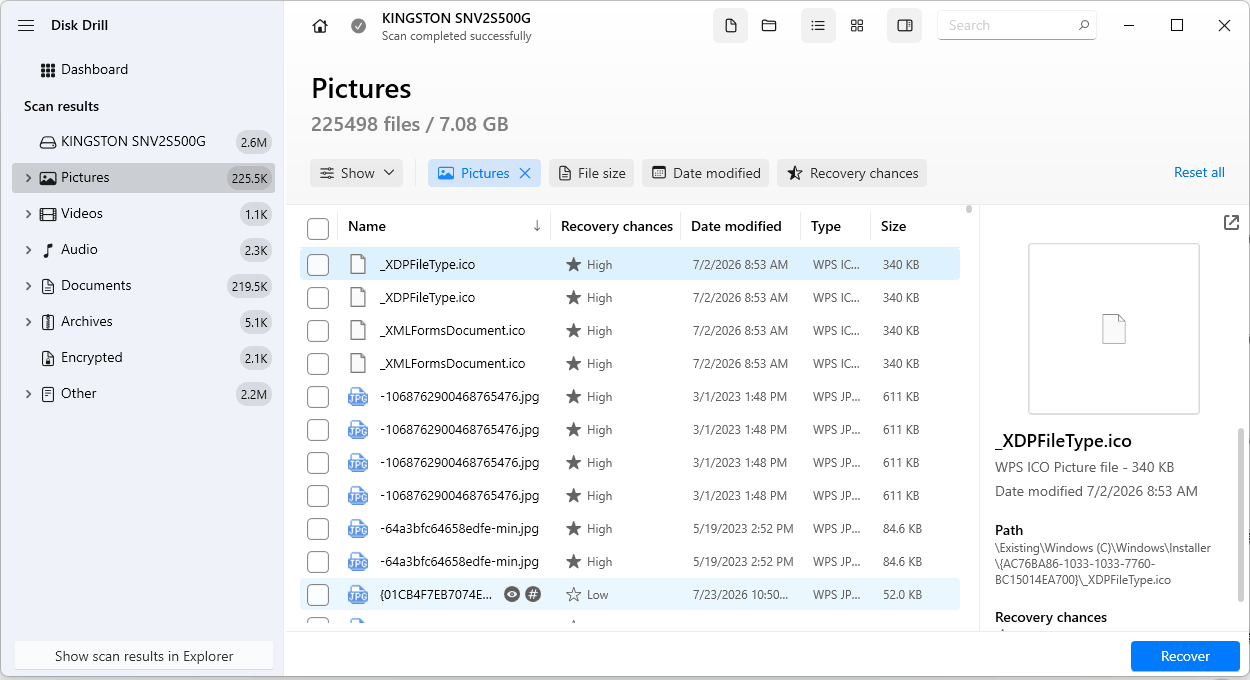The width and height of the screenshot is (1250, 680).
Task: Click the KINGSTON drive icon in sidebar
Action: click(48, 142)
